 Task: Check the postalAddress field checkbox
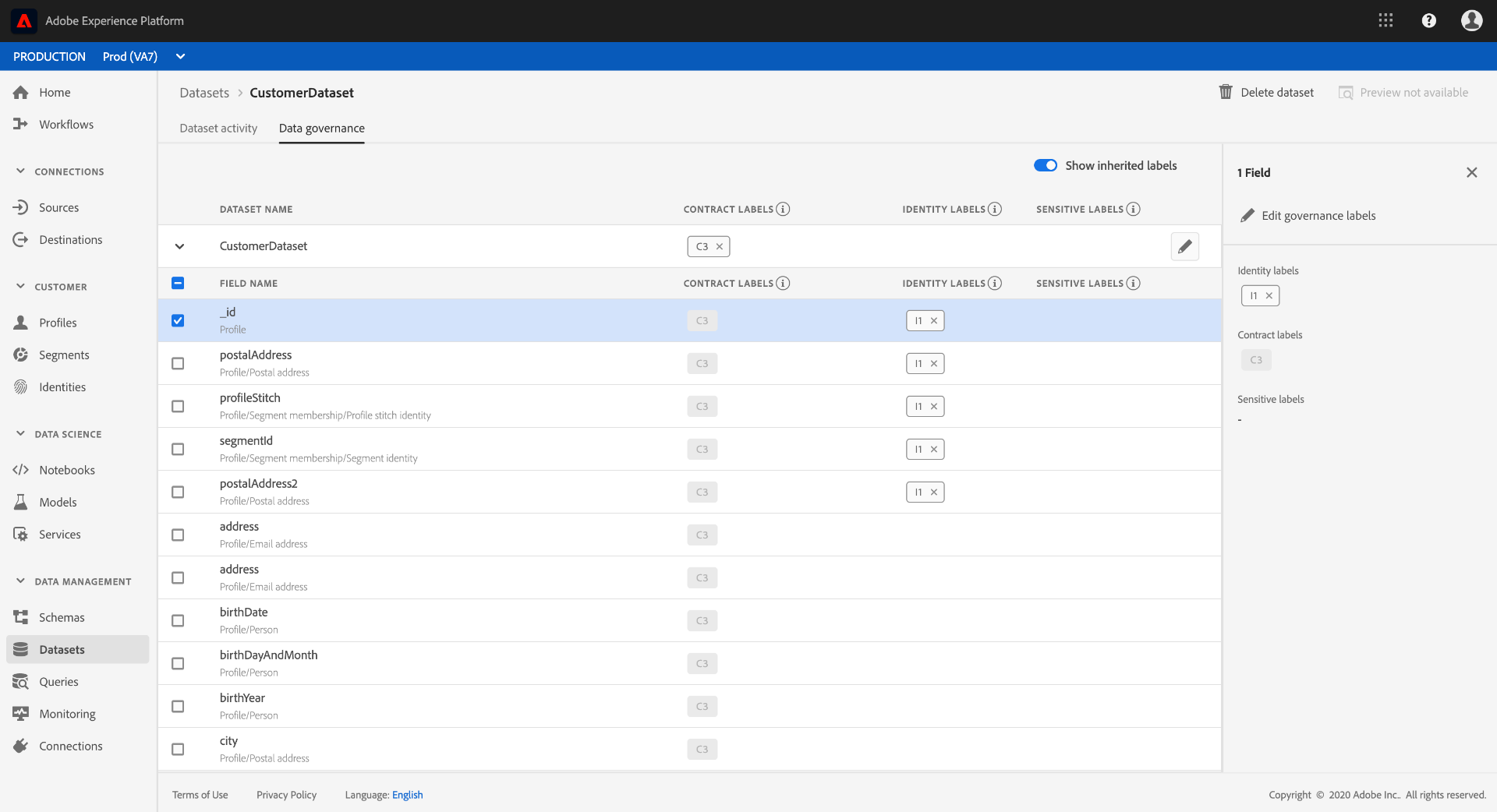[178, 364]
